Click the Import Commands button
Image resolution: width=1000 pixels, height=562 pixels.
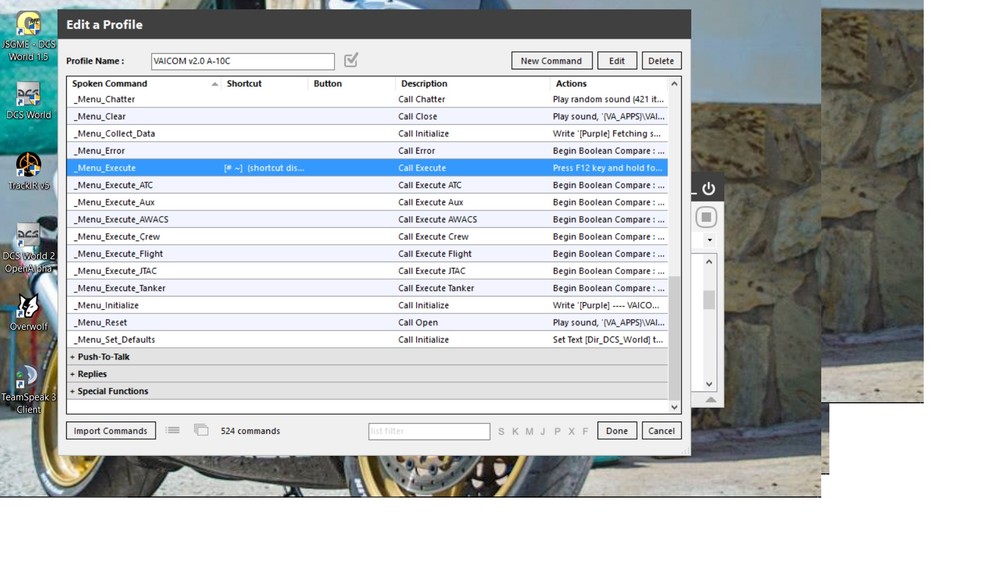point(110,431)
